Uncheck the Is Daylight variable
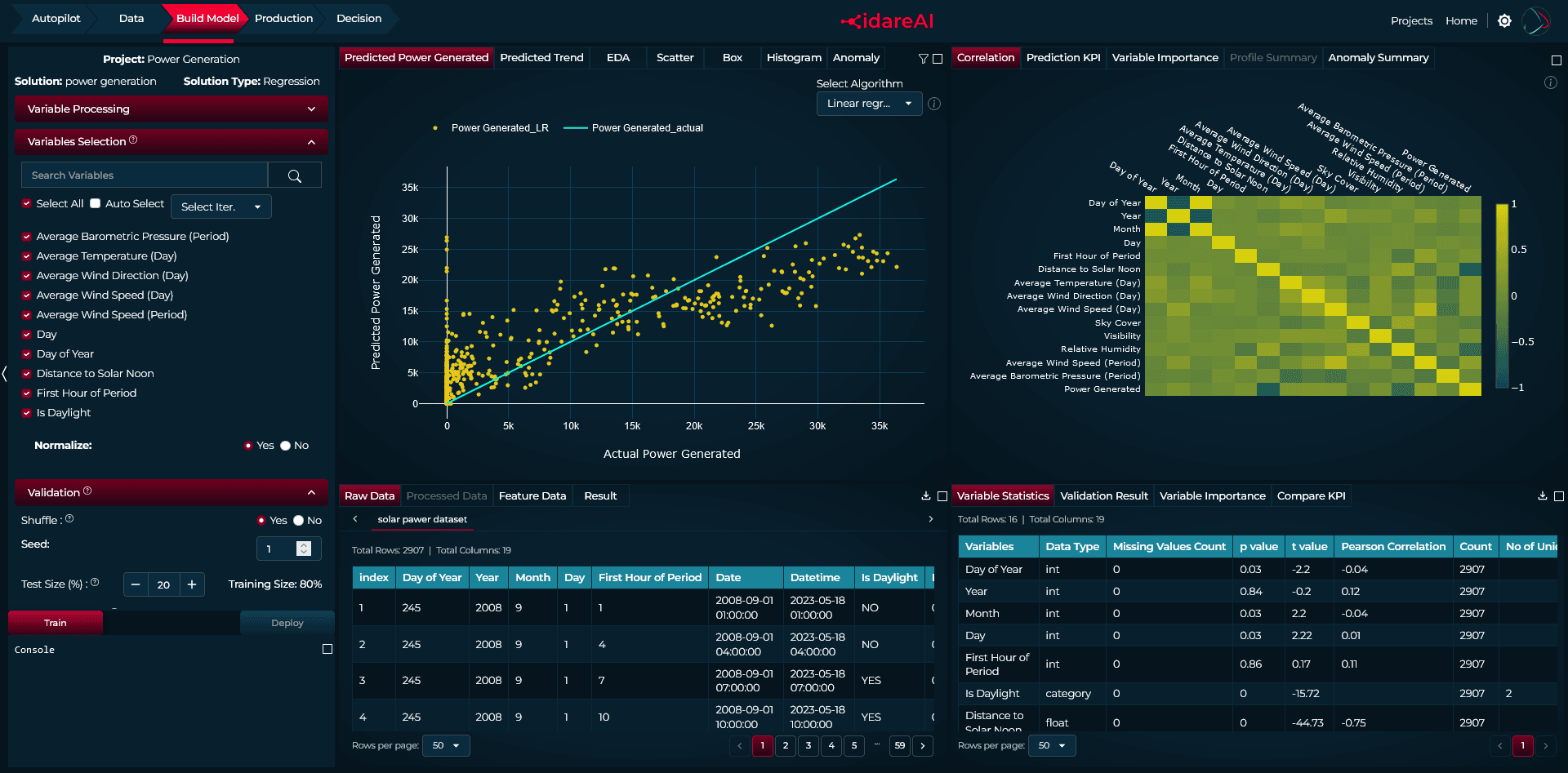 click(27, 413)
